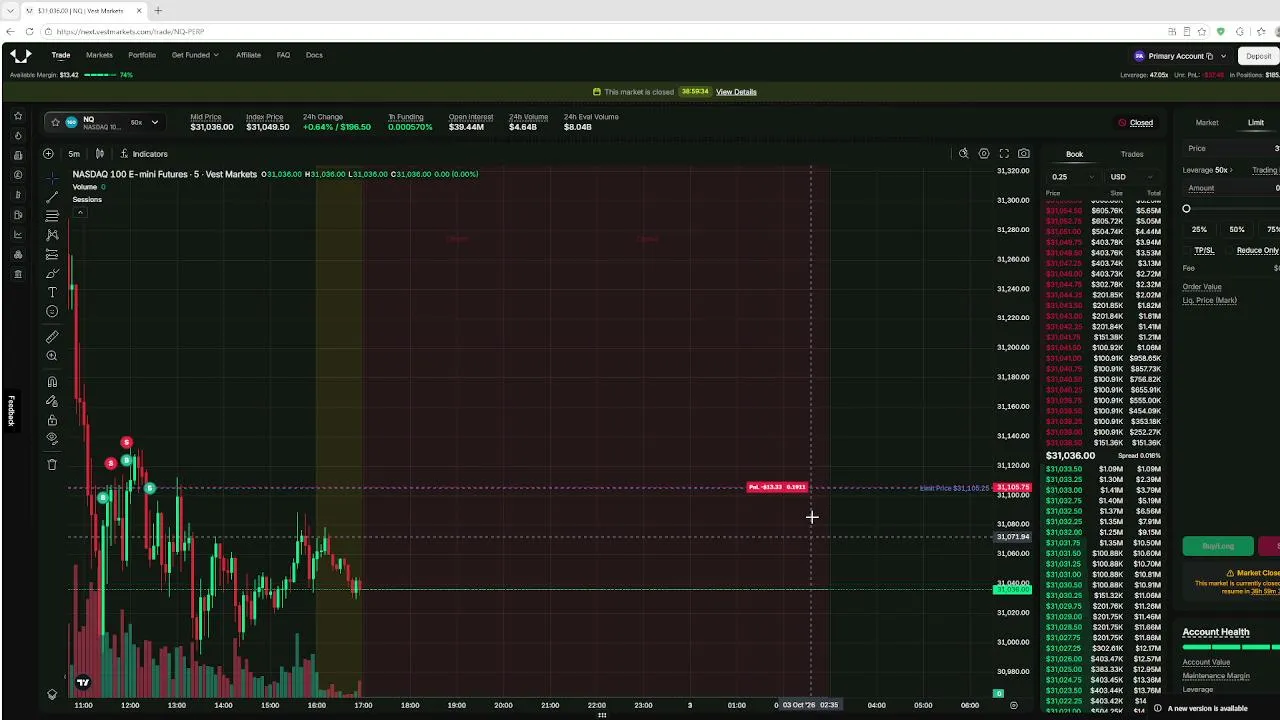
Task: Expand the Get Funded menu
Action: (x=195, y=55)
